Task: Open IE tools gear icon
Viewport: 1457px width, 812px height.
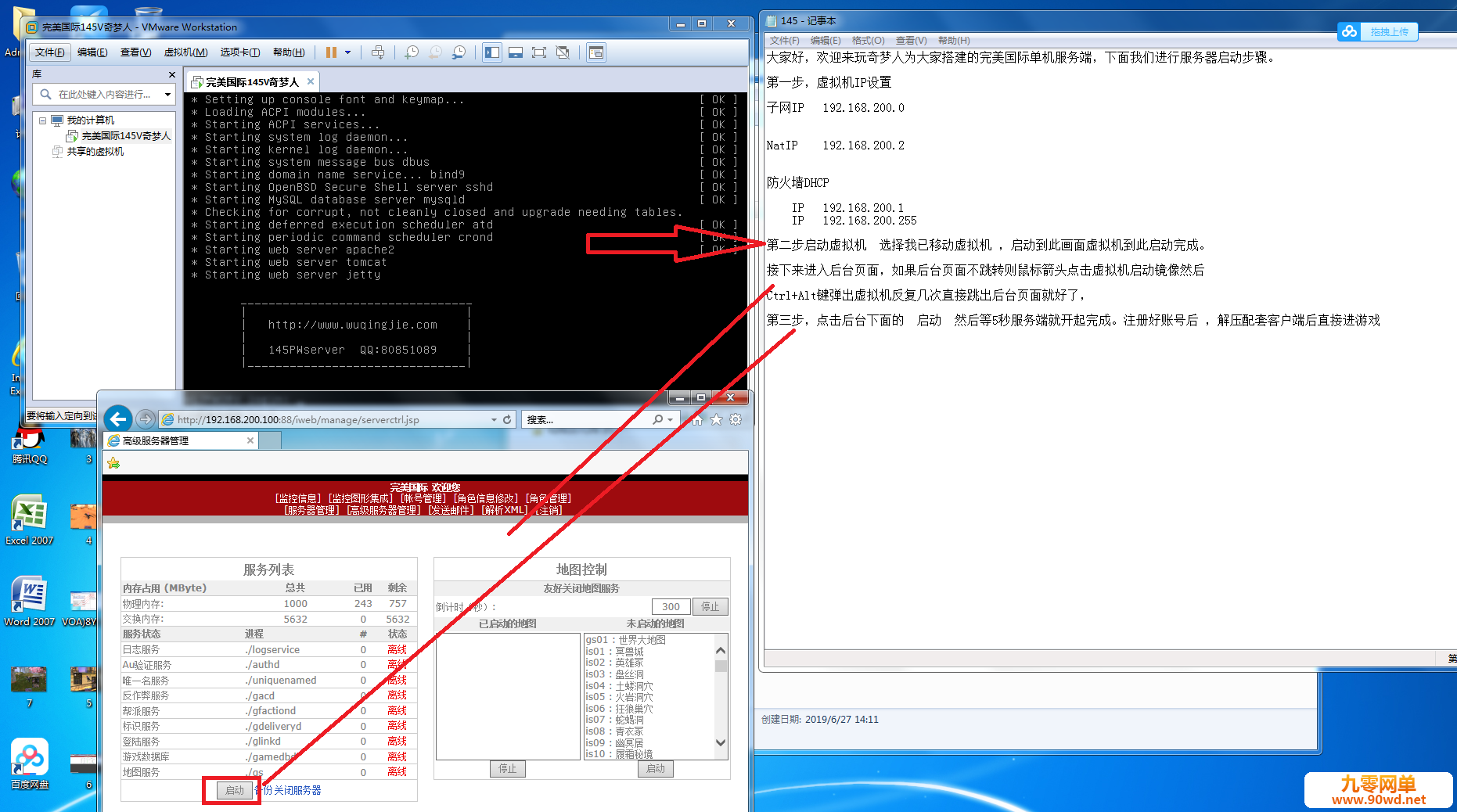Action: pos(736,420)
